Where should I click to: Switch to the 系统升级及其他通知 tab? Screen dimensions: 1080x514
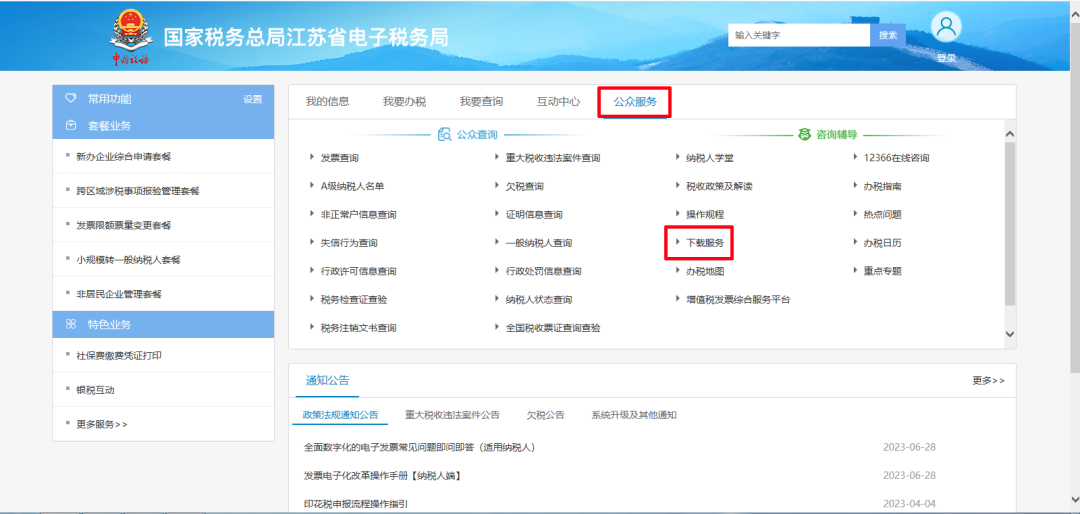click(x=634, y=415)
